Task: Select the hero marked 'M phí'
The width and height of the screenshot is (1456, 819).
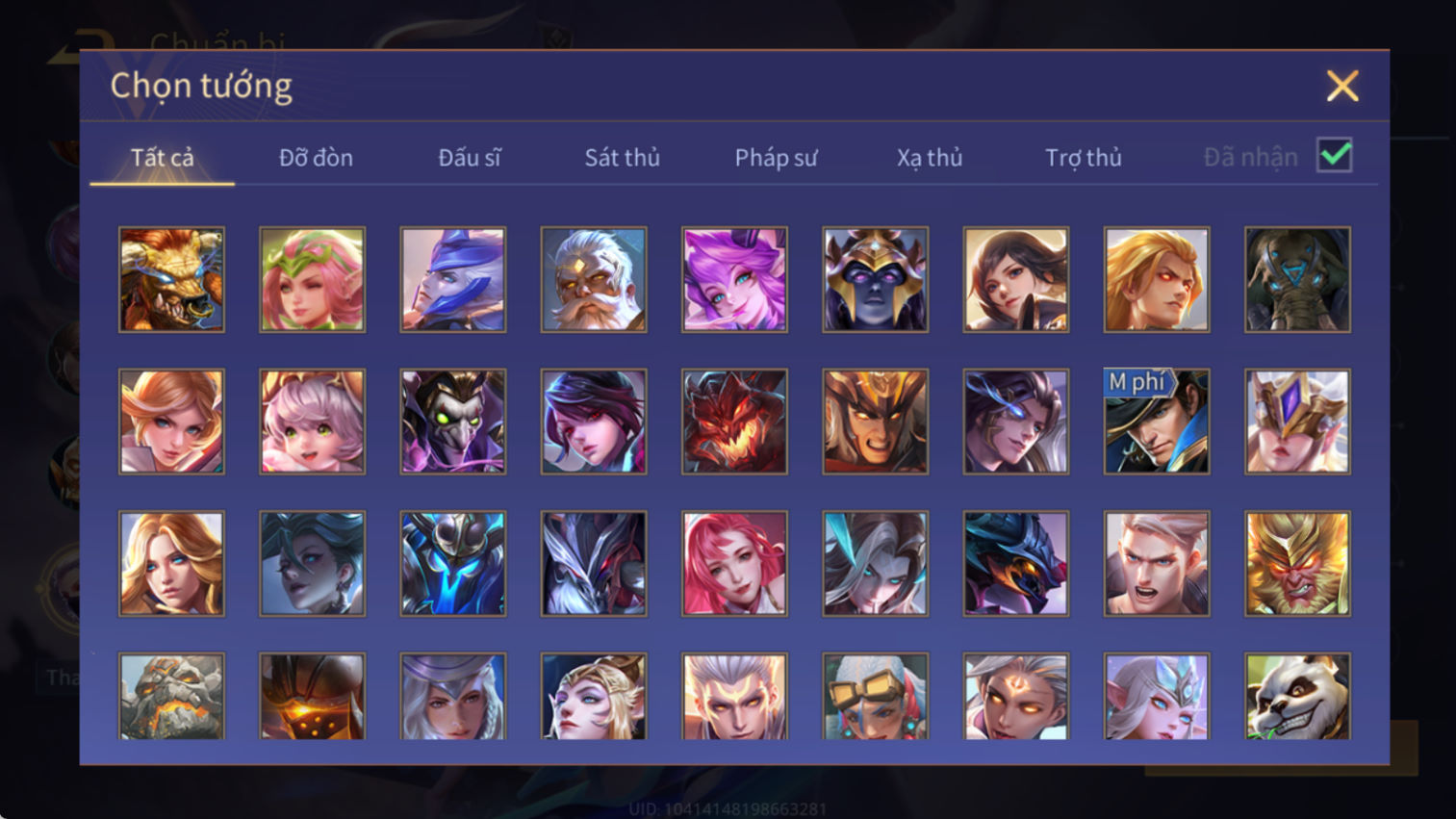Action: click(x=1157, y=422)
